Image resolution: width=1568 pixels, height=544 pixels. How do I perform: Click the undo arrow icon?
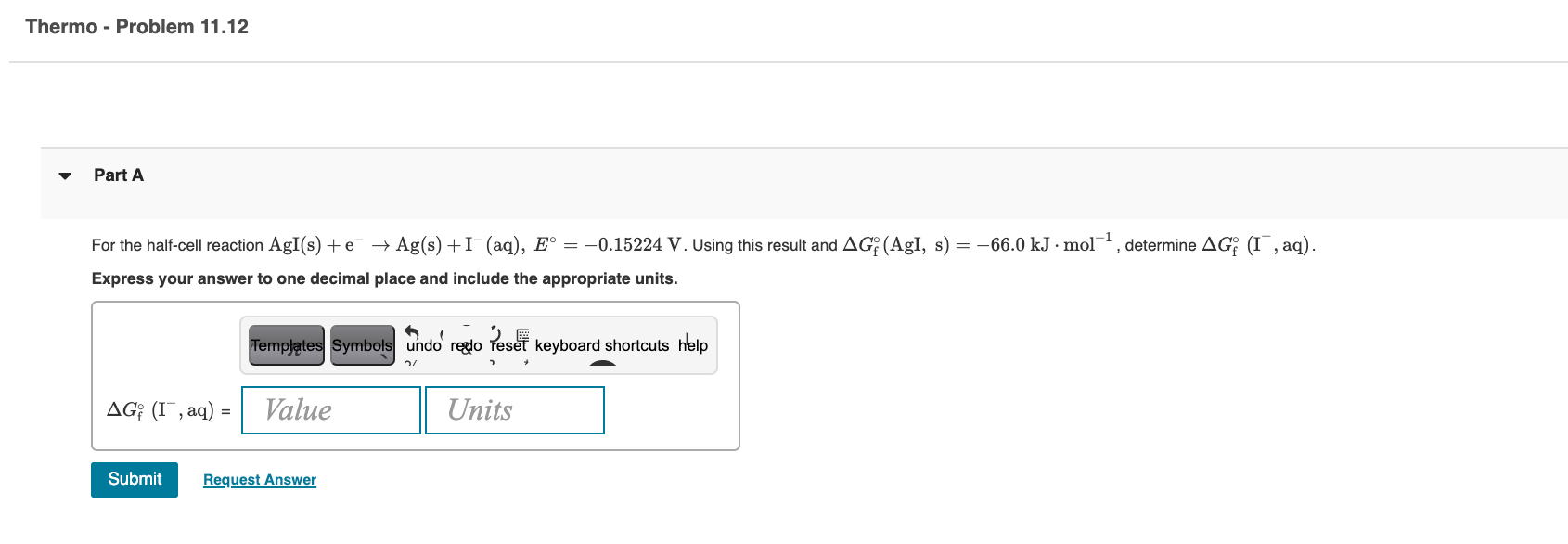click(411, 331)
